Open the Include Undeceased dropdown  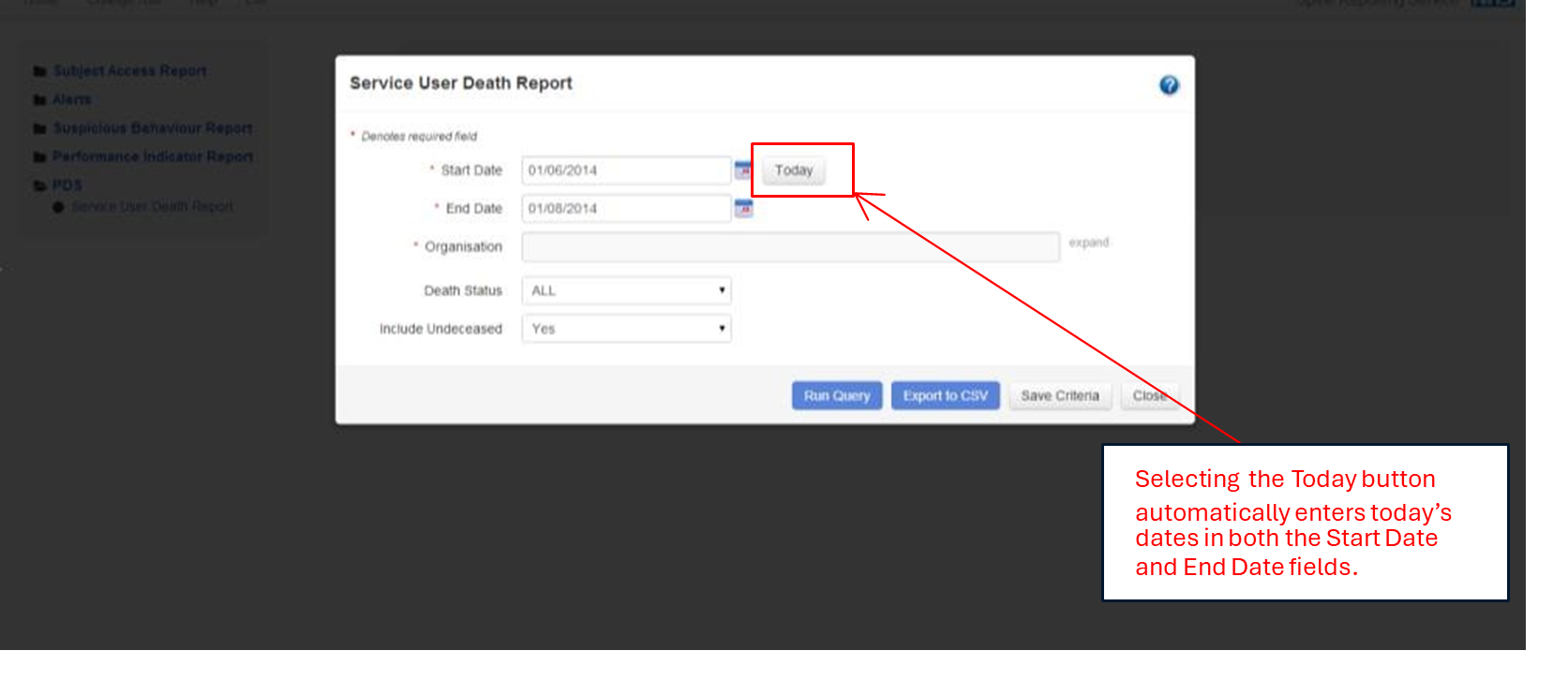[626, 329]
